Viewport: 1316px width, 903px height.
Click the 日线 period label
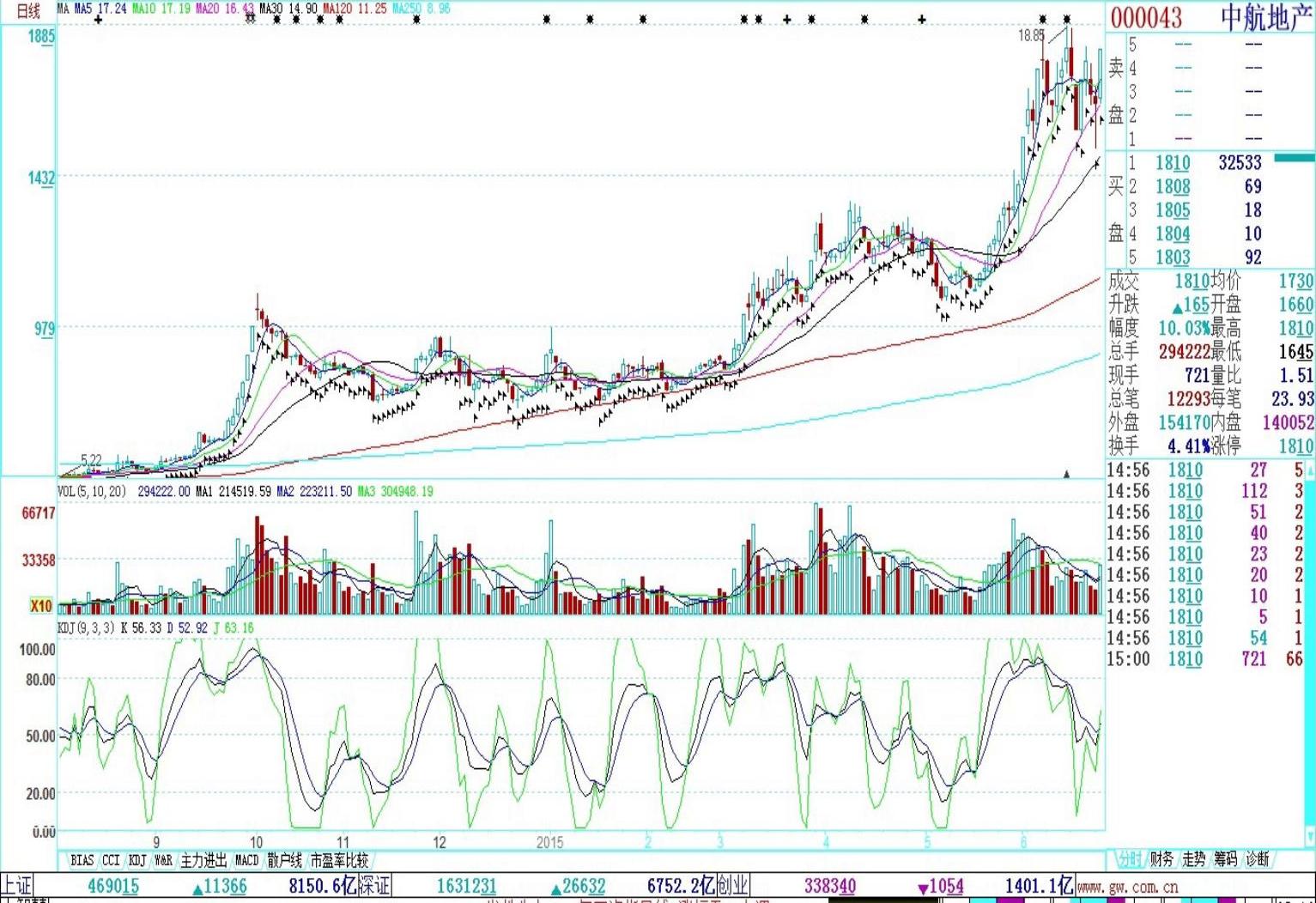point(28,11)
